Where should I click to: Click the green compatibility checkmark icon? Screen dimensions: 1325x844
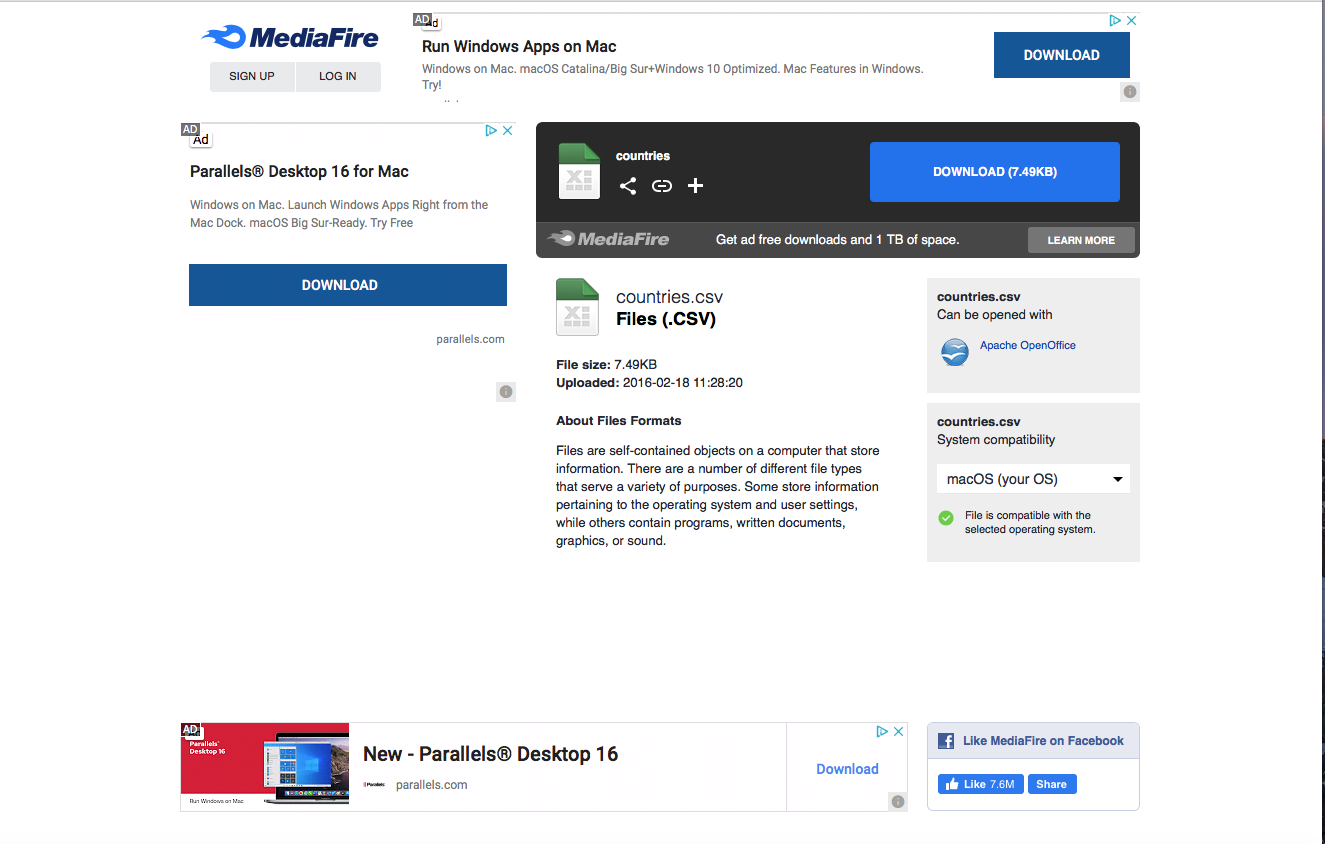coord(946,518)
